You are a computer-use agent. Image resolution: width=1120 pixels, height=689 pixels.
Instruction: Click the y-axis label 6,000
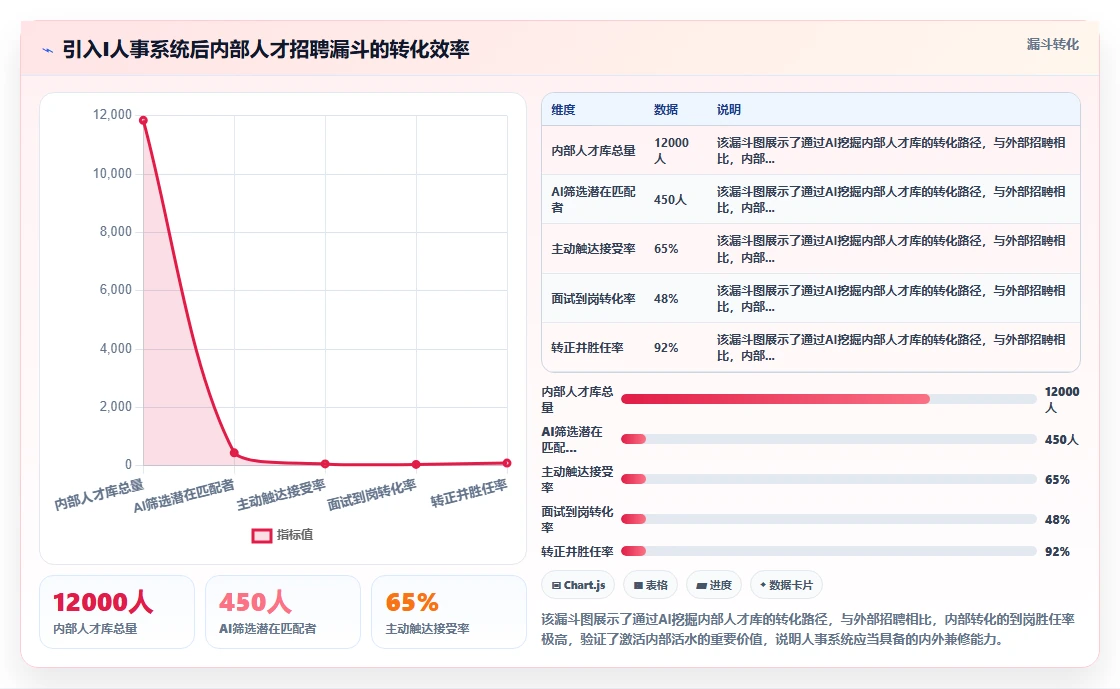pos(116,290)
